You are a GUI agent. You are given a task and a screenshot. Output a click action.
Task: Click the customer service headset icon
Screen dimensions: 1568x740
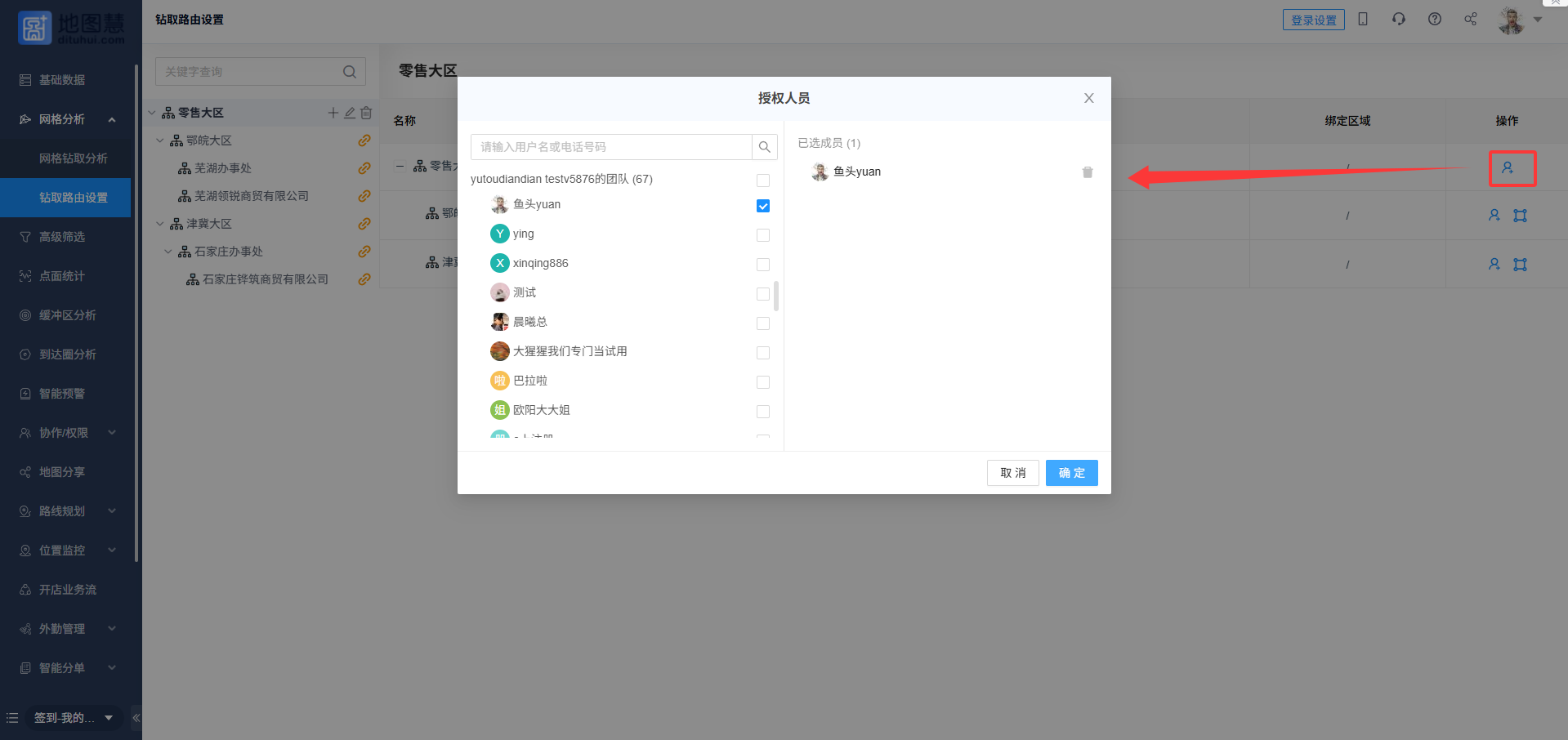(1398, 20)
